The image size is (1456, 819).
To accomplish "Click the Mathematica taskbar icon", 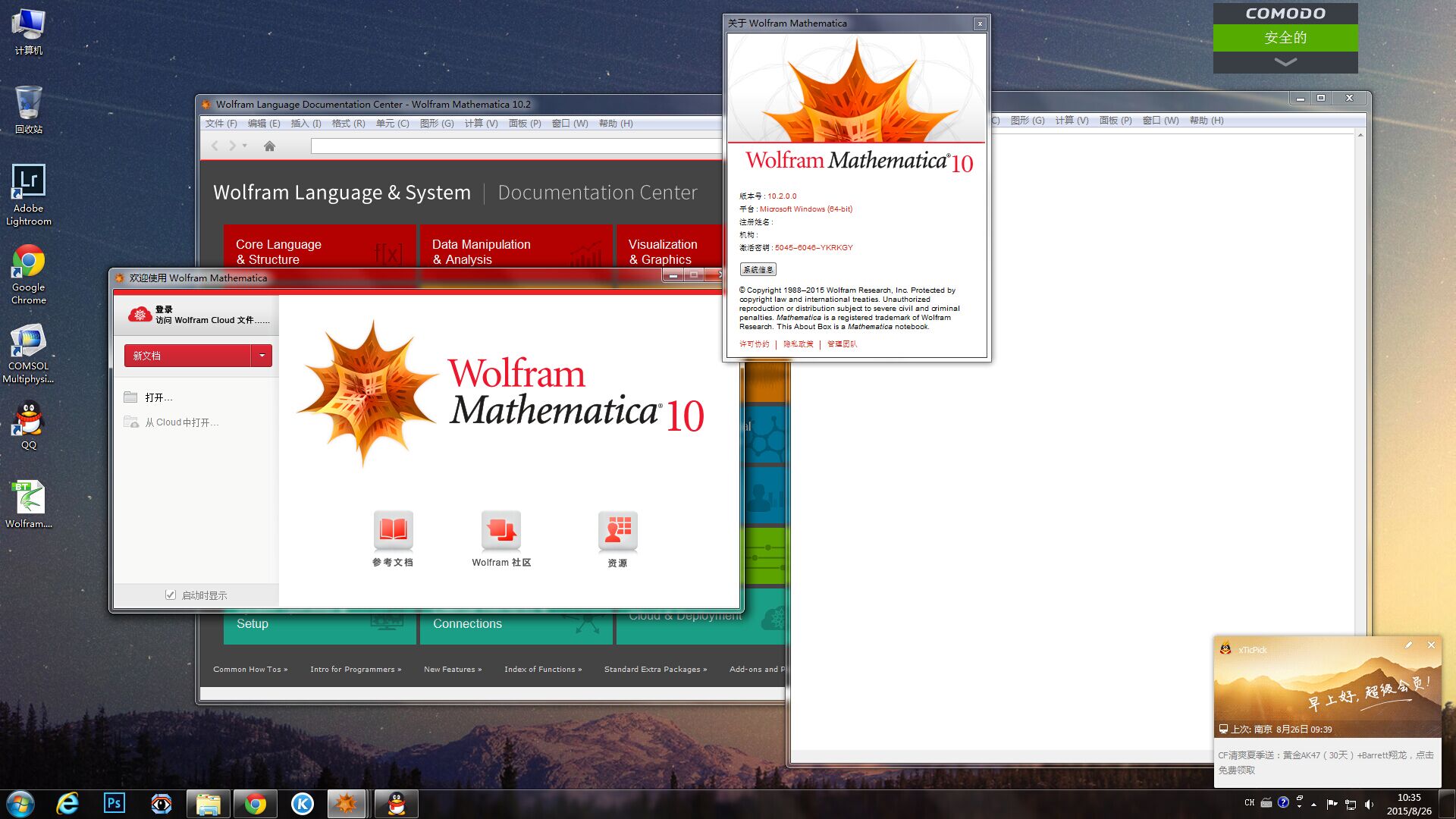I will [x=346, y=803].
